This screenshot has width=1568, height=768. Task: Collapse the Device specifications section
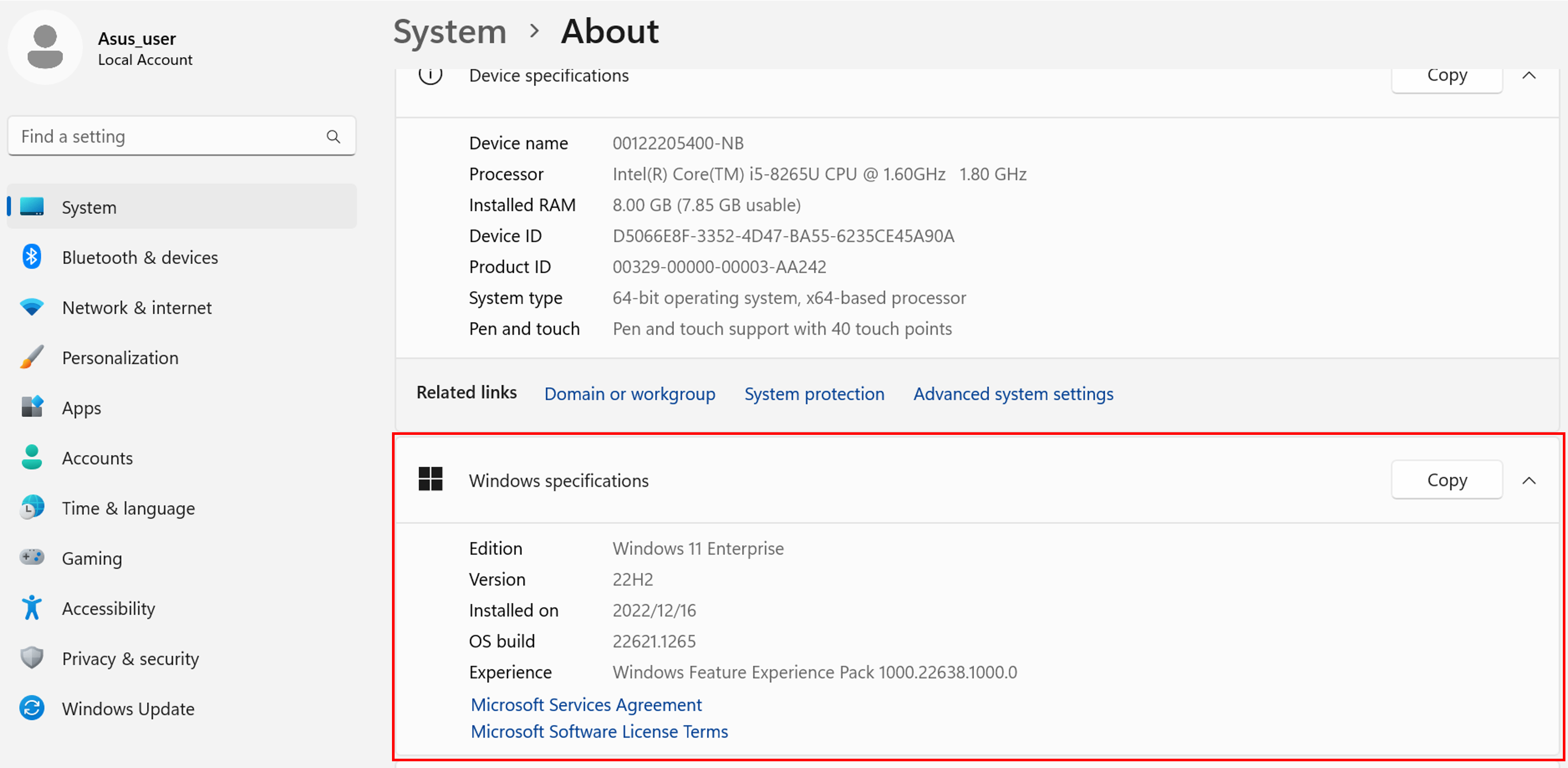click(x=1530, y=76)
